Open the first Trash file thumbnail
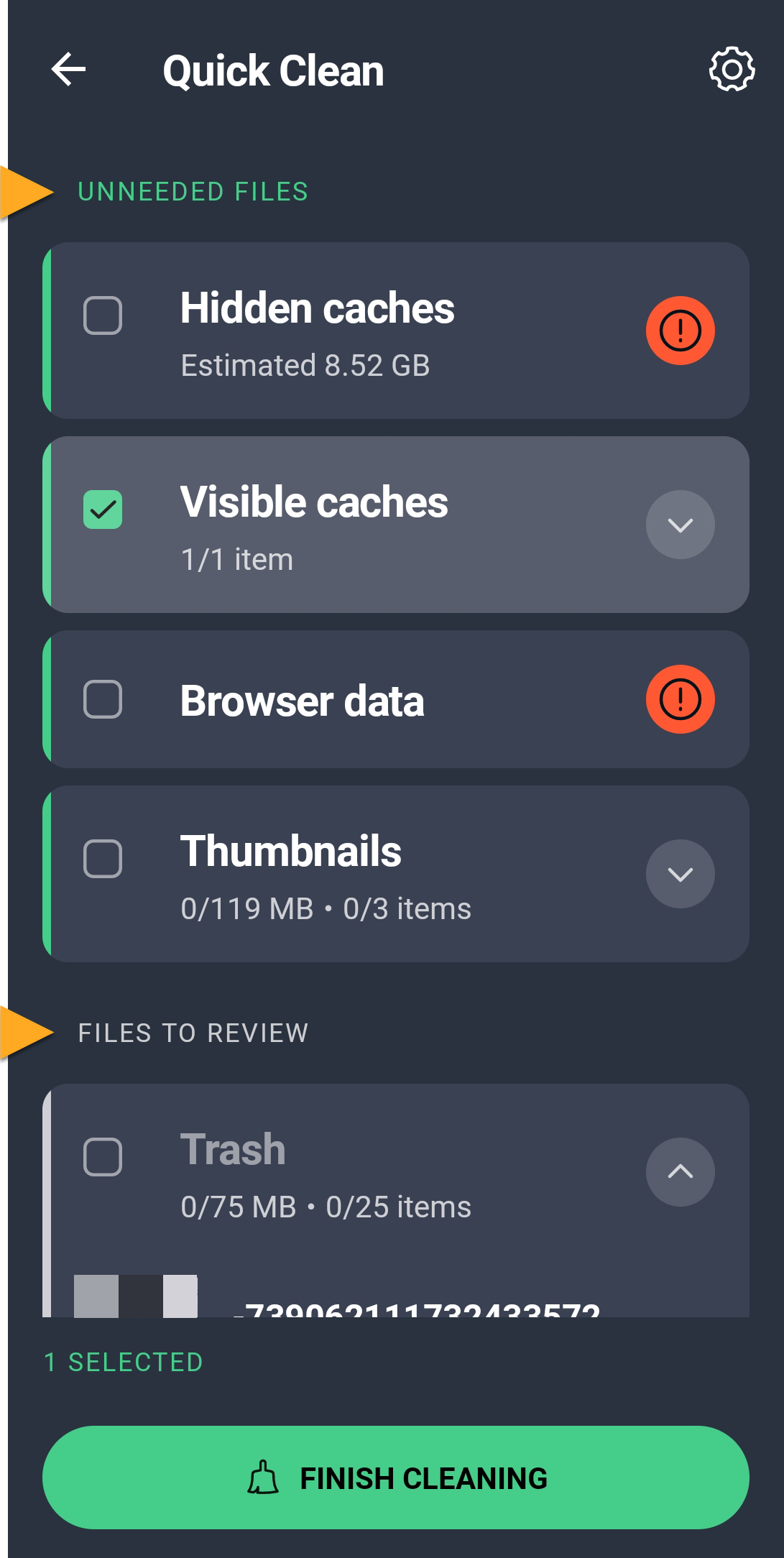Viewport: 784px width, 1558px height. tap(136, 1296)
